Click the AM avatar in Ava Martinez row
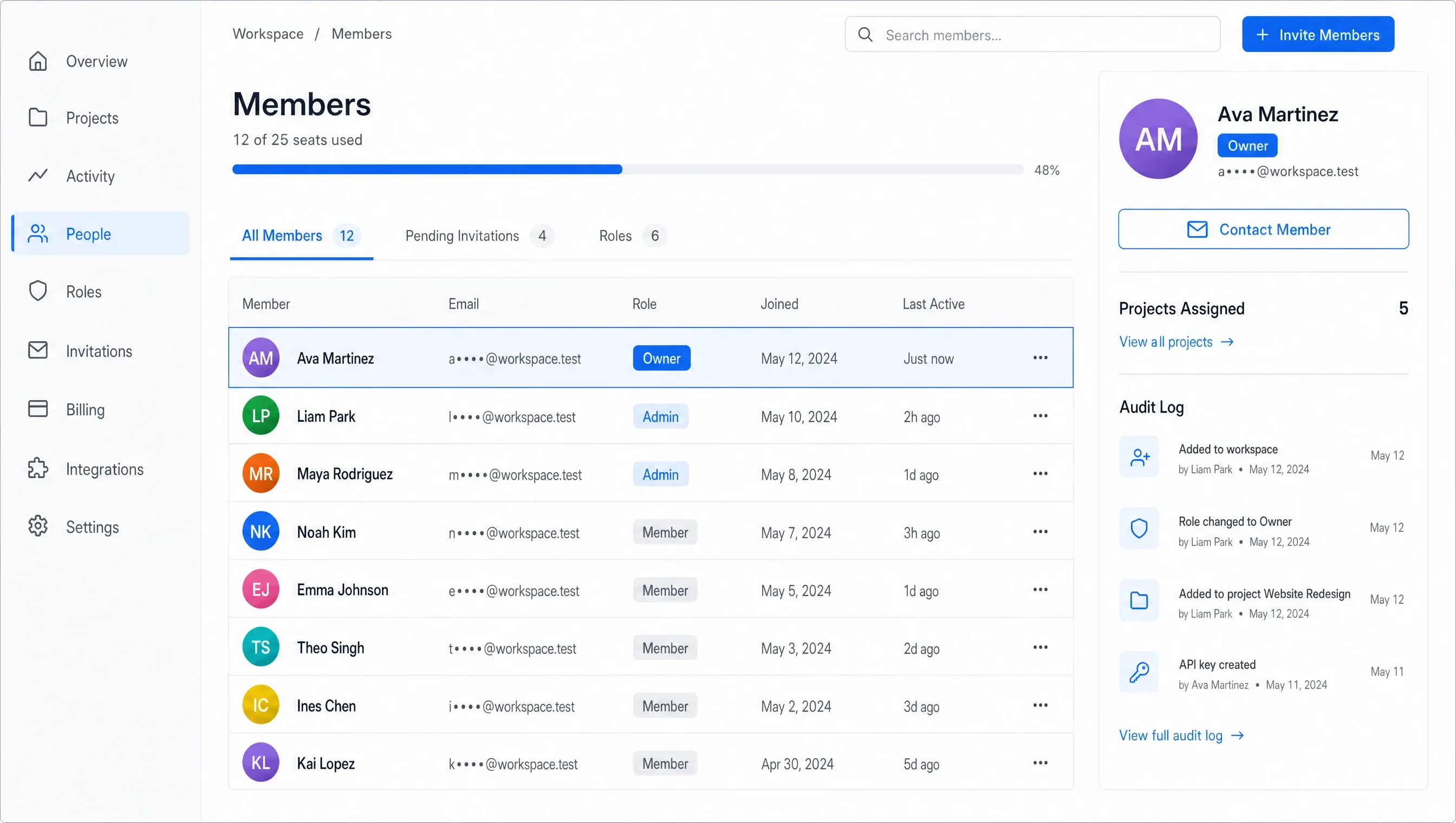Screen dimensions: 1456x823 click(261, 358)
